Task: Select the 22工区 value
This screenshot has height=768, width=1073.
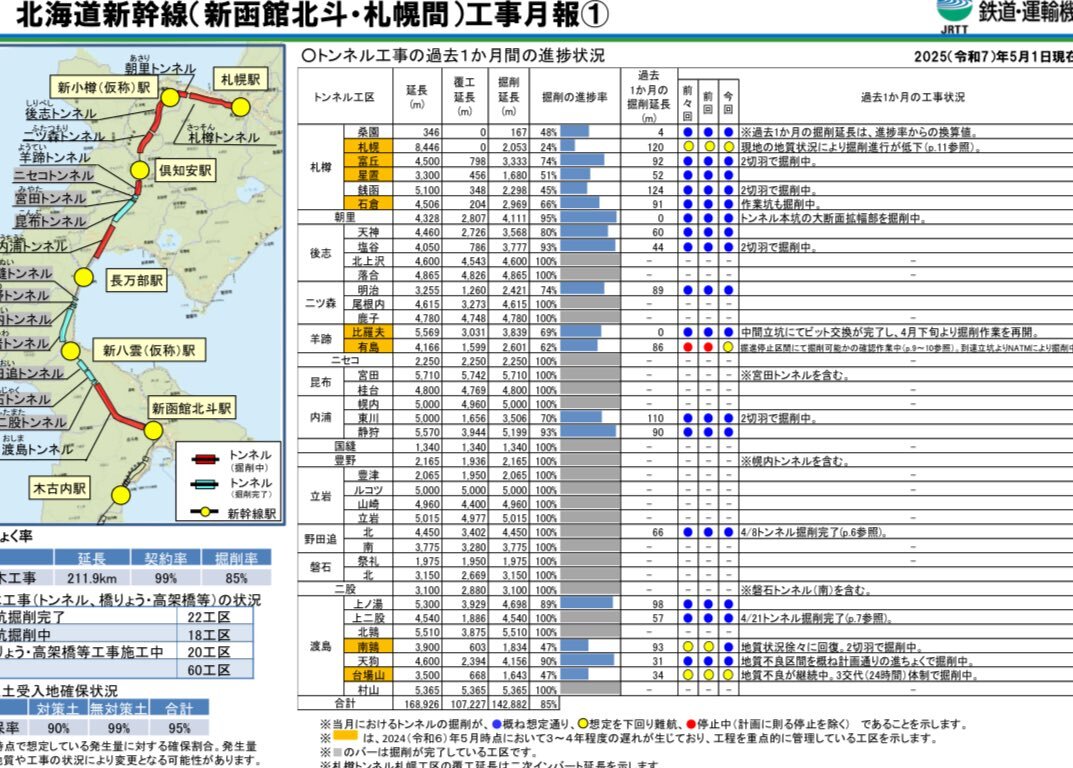Action: click(x=209, y=617)
